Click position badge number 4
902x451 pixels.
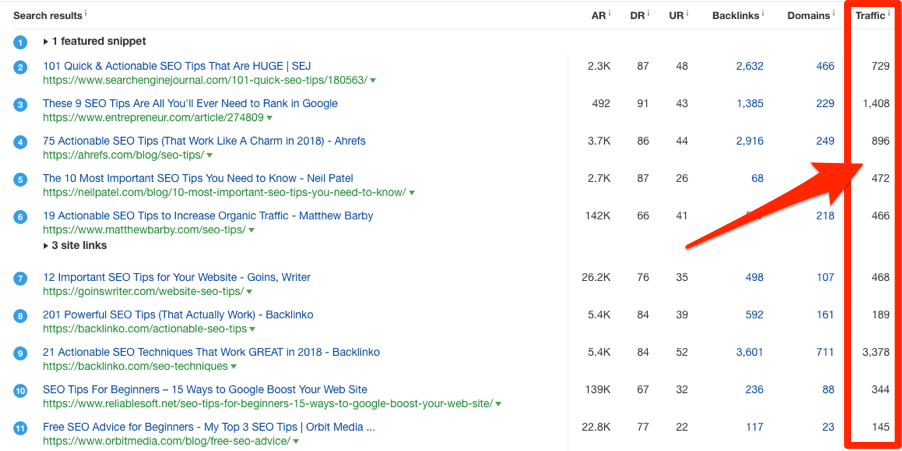[20, 142]
